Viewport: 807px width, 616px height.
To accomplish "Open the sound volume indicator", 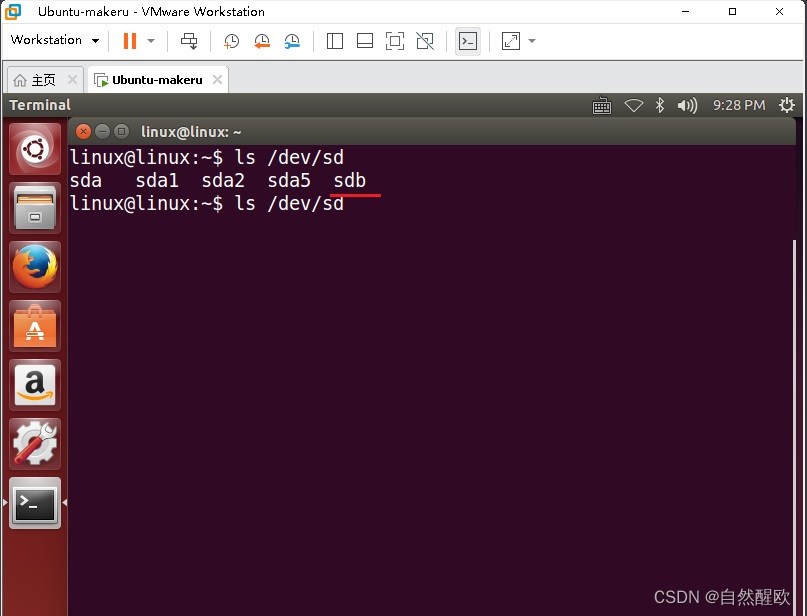I will [687, 105].
